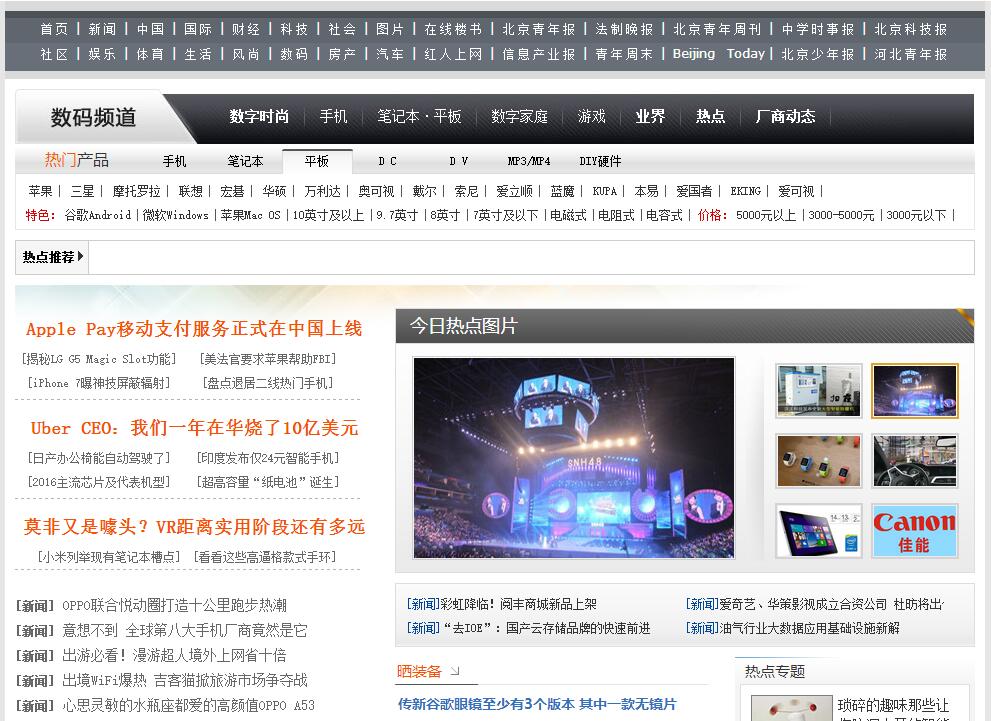Screen dimensions: 991x721
Task: Open the Canon 佳能 logo thumbnail
Action: (x=914, y=530)
